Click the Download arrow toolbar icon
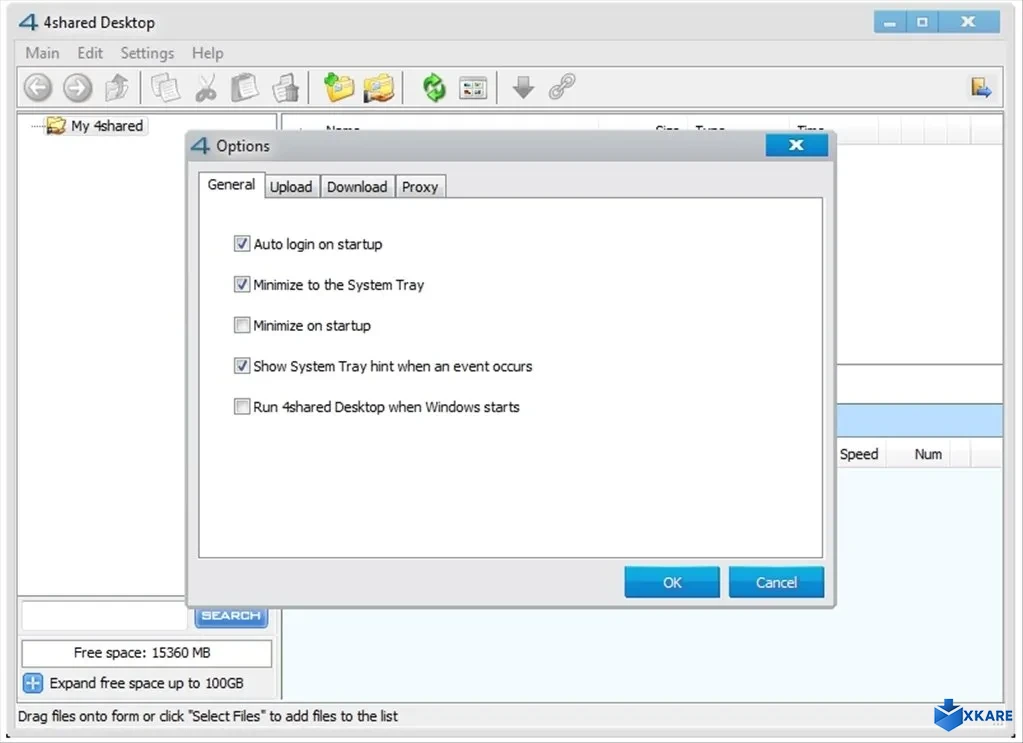The height and width of the screenshot is (743, 1023). 523,87
